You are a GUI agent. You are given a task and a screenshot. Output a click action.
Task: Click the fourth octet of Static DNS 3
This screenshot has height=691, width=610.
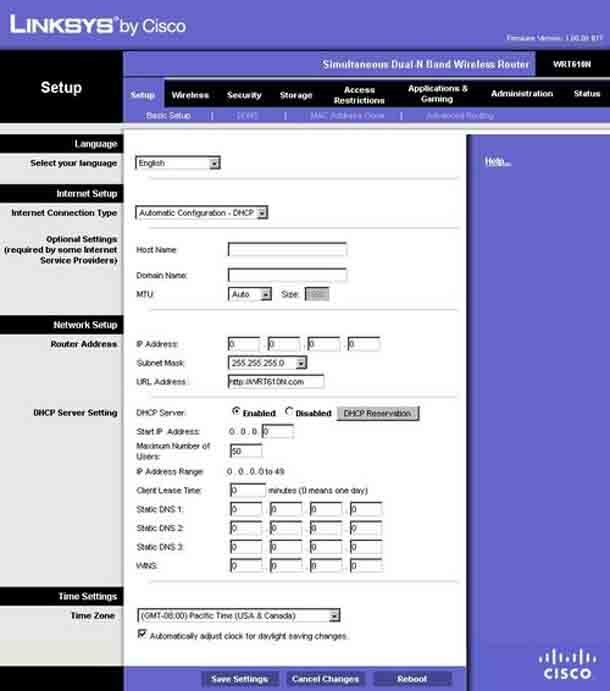point(366,547)
